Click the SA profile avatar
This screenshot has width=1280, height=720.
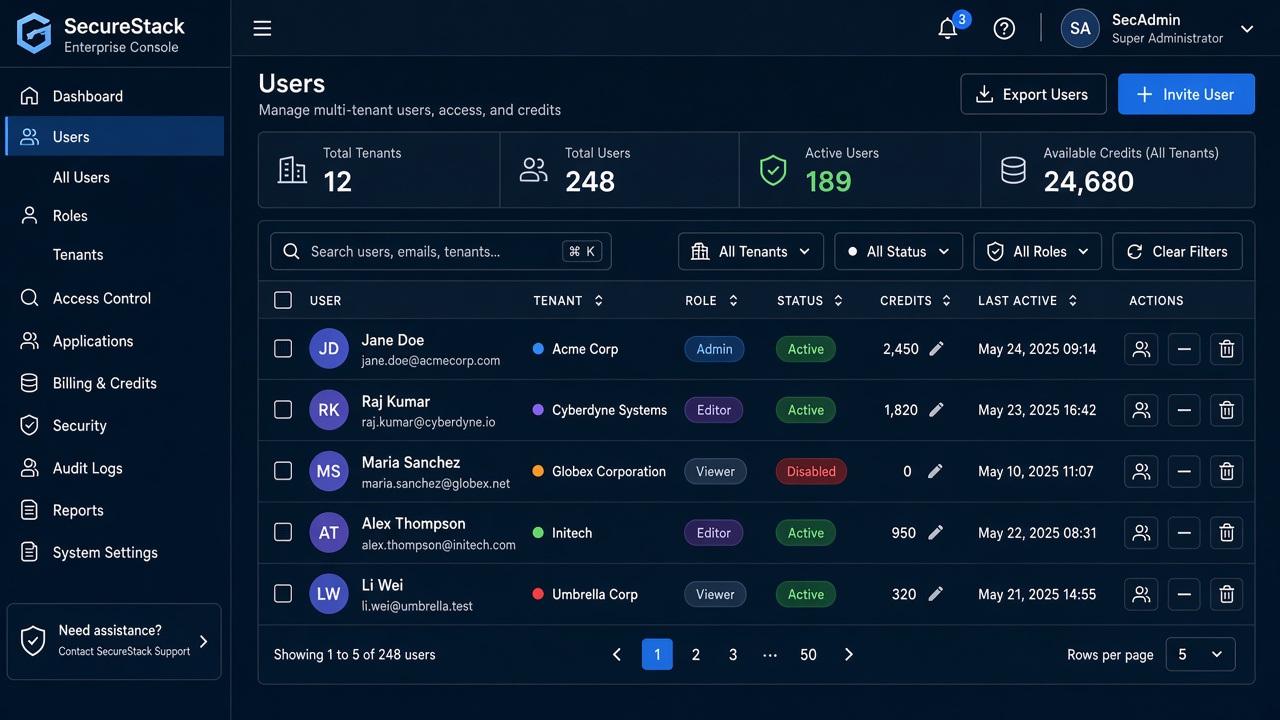point(1080,28)
